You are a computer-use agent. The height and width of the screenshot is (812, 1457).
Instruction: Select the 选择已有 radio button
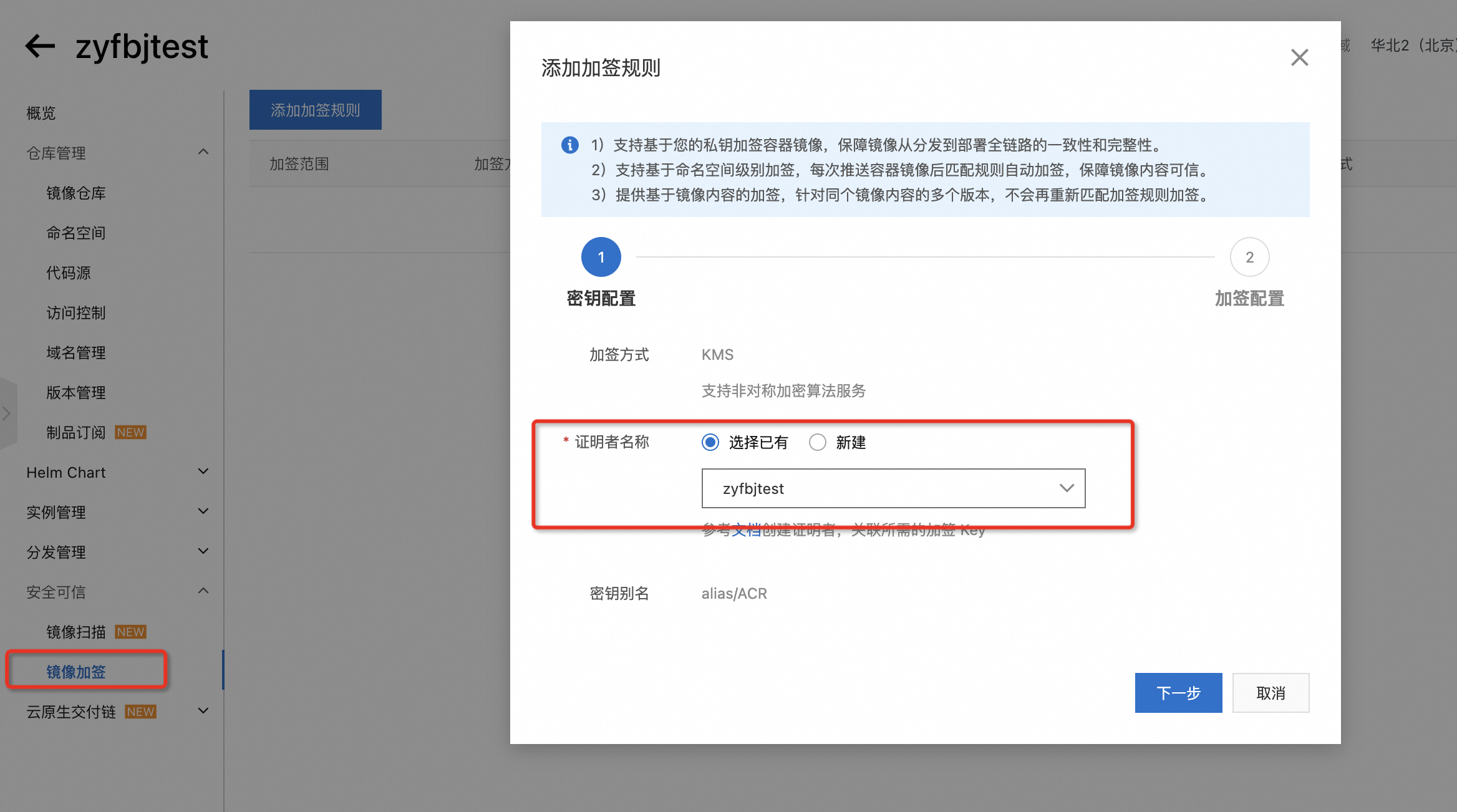[x=710, y=442]
